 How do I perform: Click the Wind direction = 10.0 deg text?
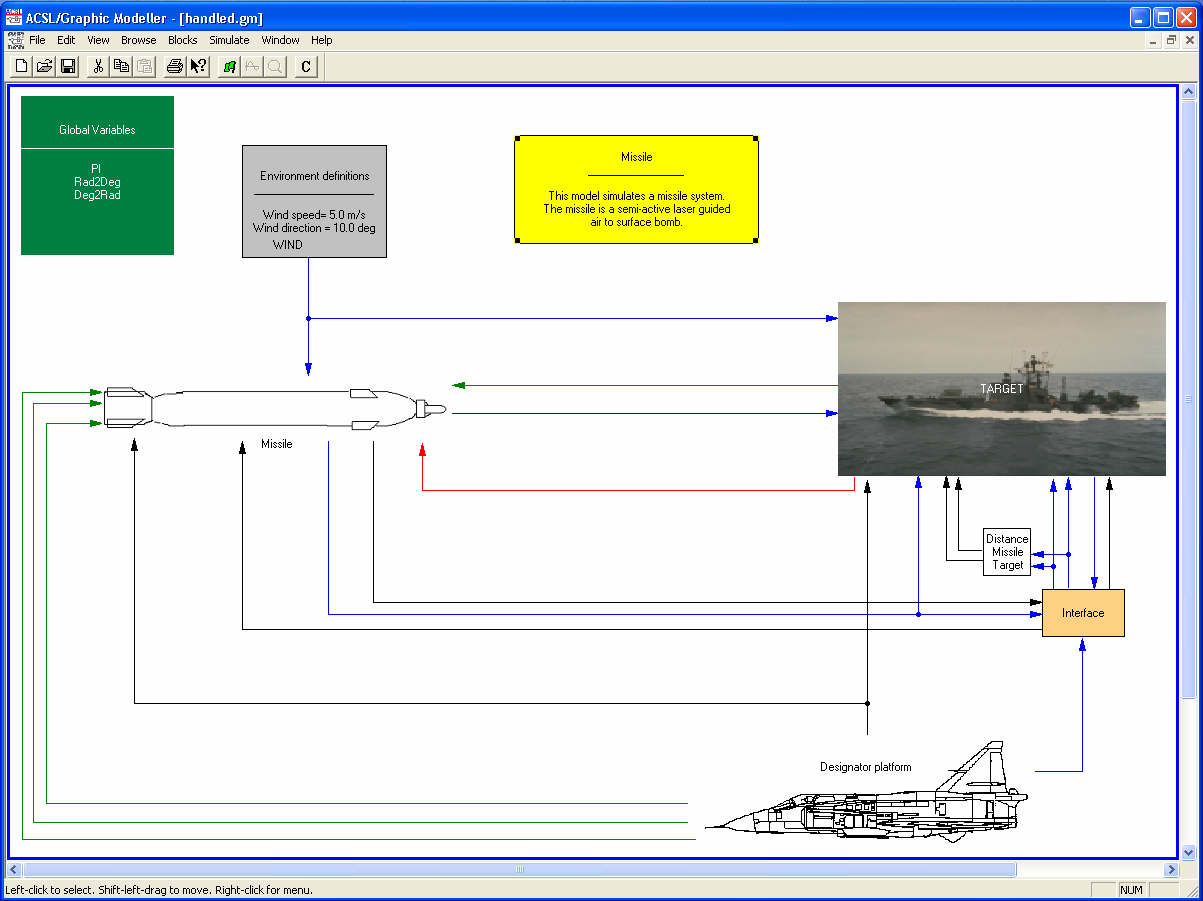pos(313,228)
